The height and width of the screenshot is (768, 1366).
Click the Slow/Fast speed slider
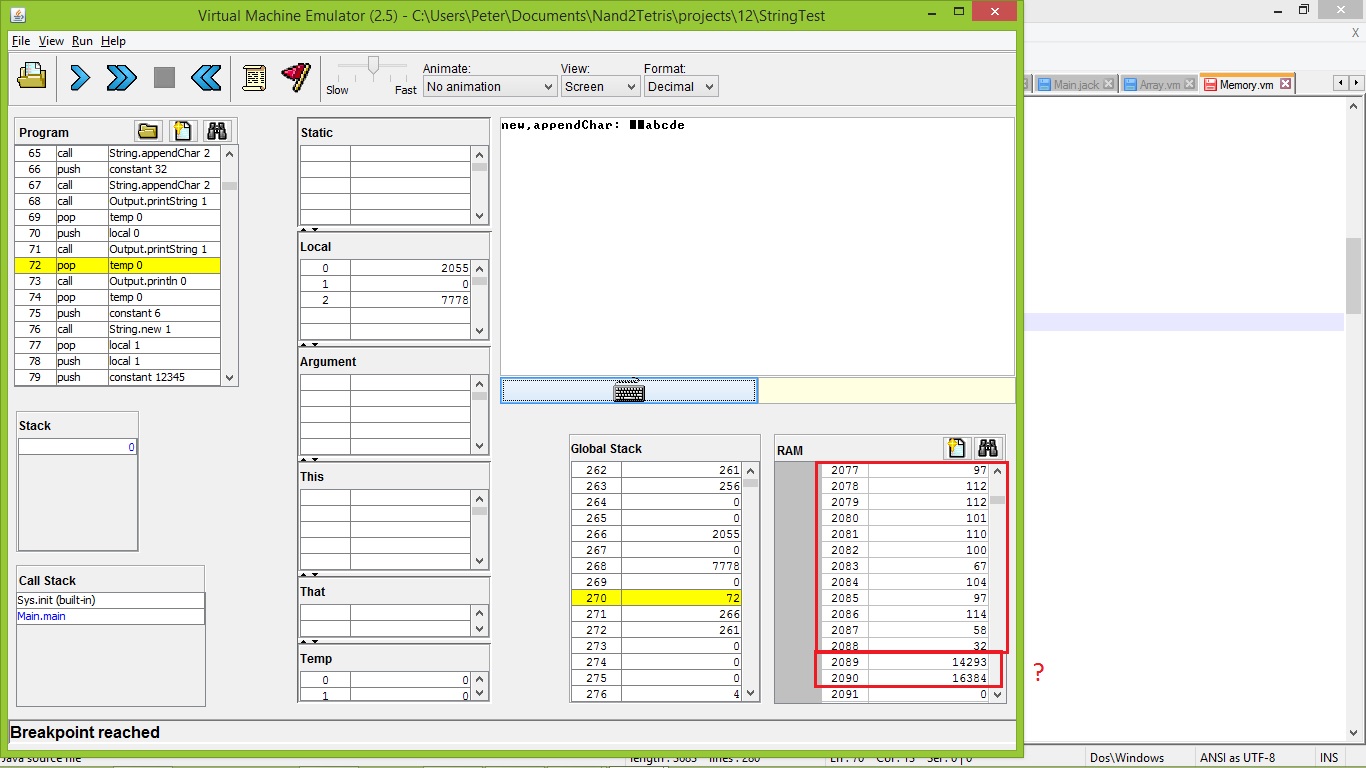coord(373,67)
